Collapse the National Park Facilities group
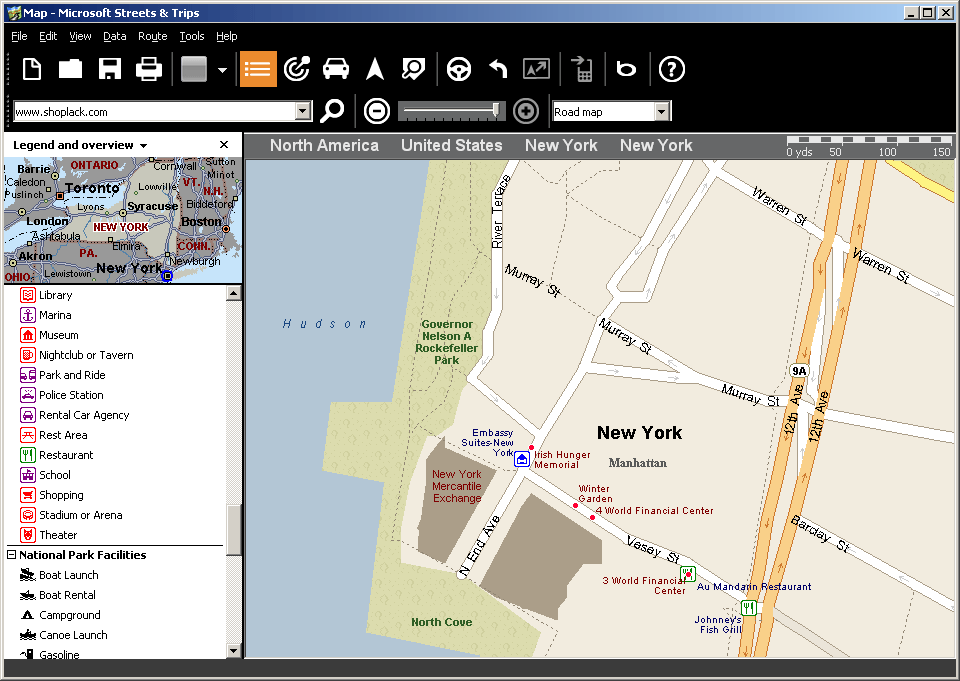 point(11,555)
